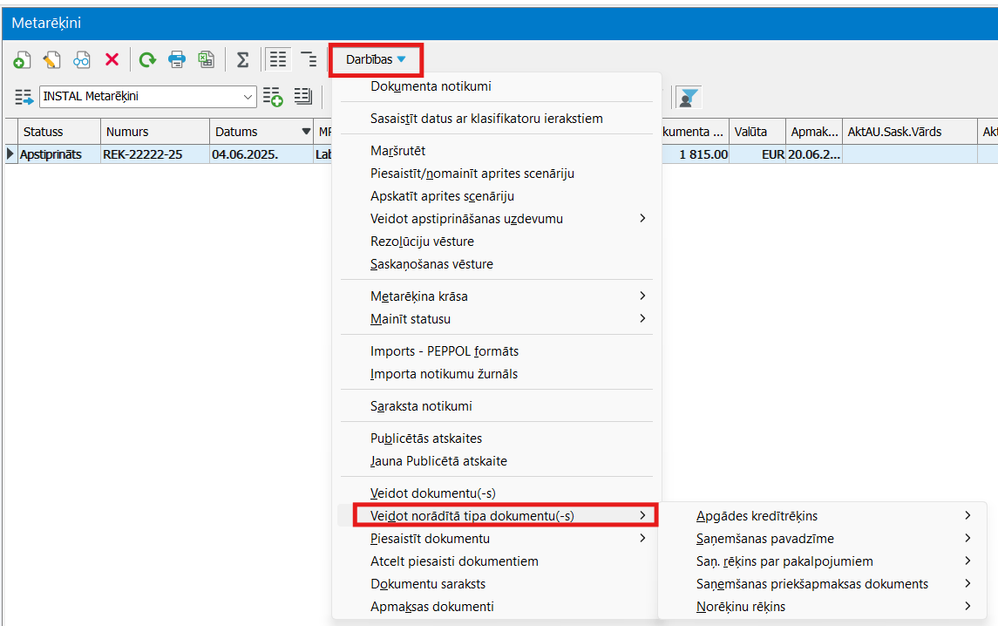This screenshot has height=626, width=998.
Task: Open the Darbības dropdown menu
Action: [376, 60]
